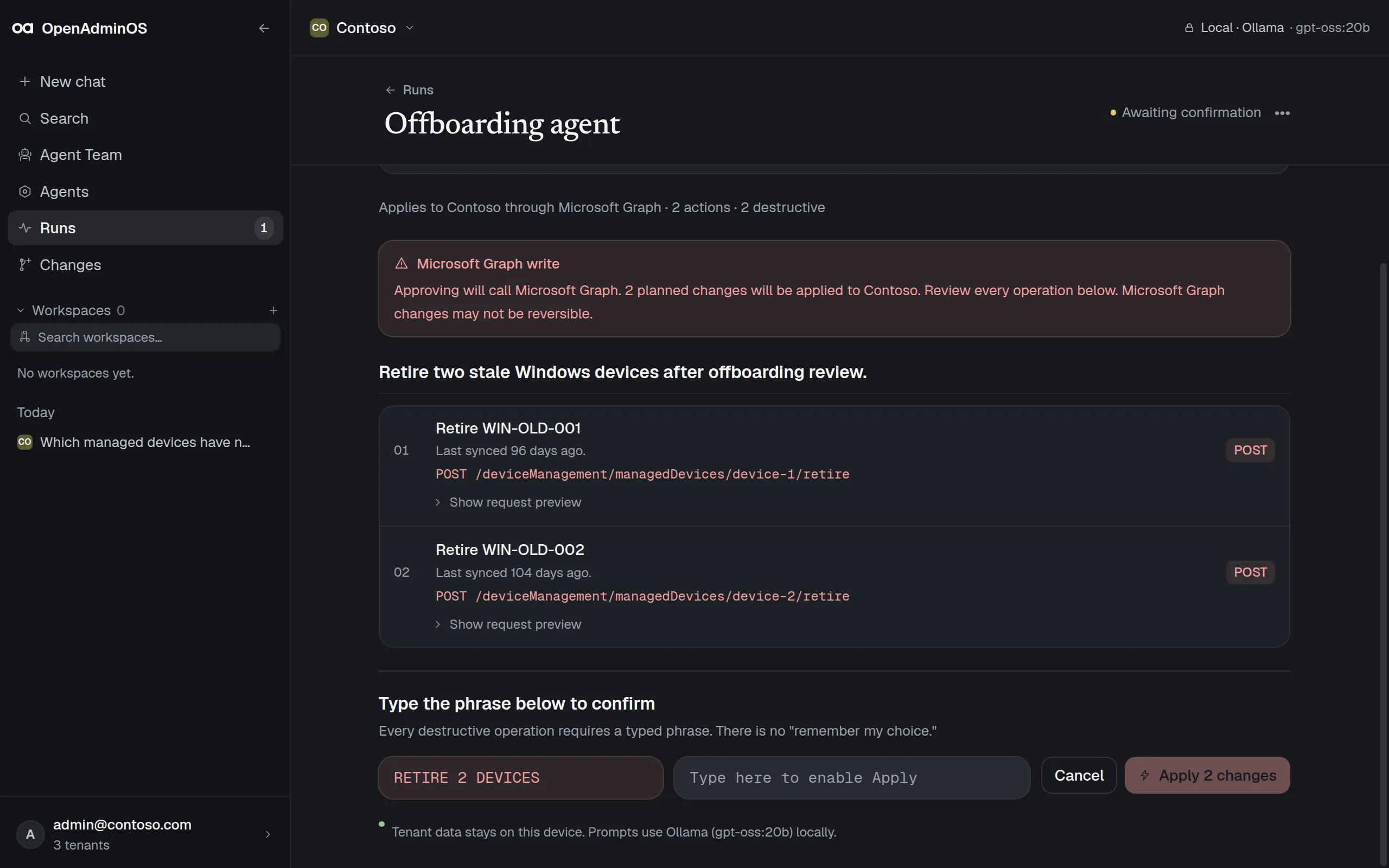1389x868 pixels.
Task: Click the Runs pulse icon
Action: pos(24,228)
